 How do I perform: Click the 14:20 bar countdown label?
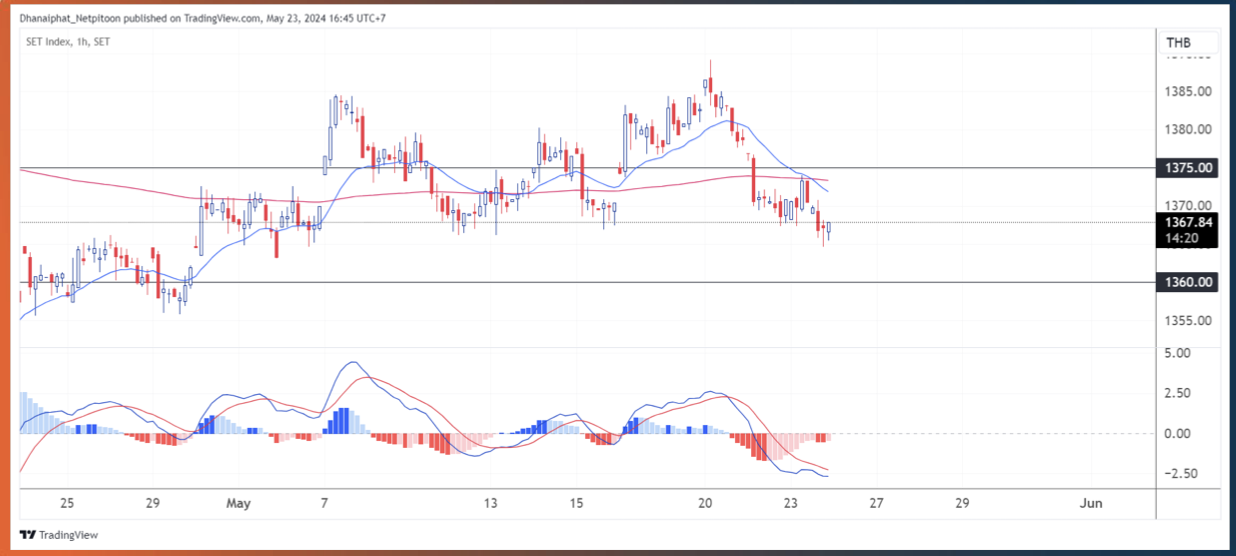pos(1181,239)
